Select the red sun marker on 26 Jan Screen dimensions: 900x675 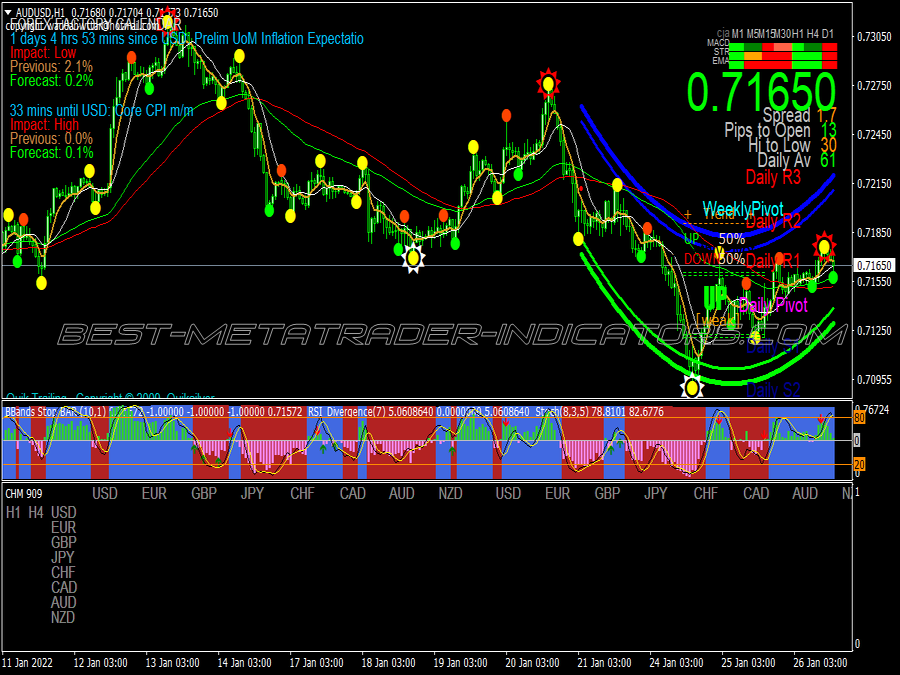[824, 246]
